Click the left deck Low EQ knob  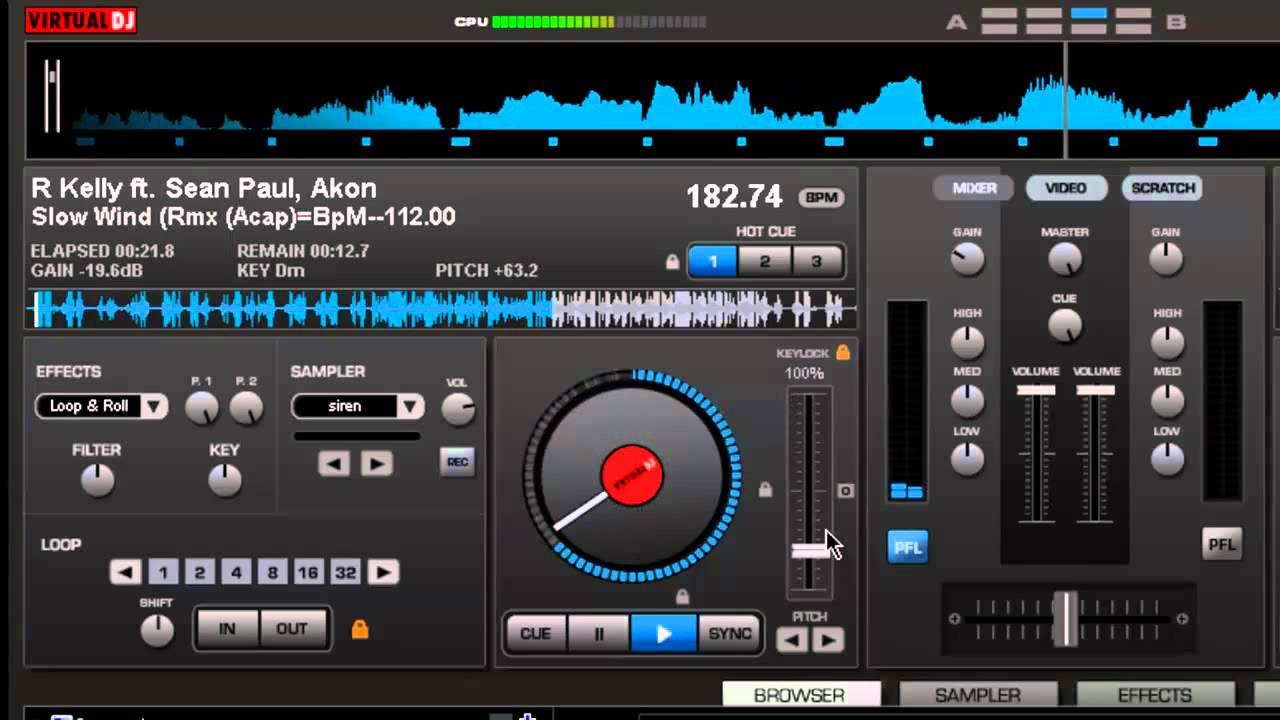(x=967, y=459)
